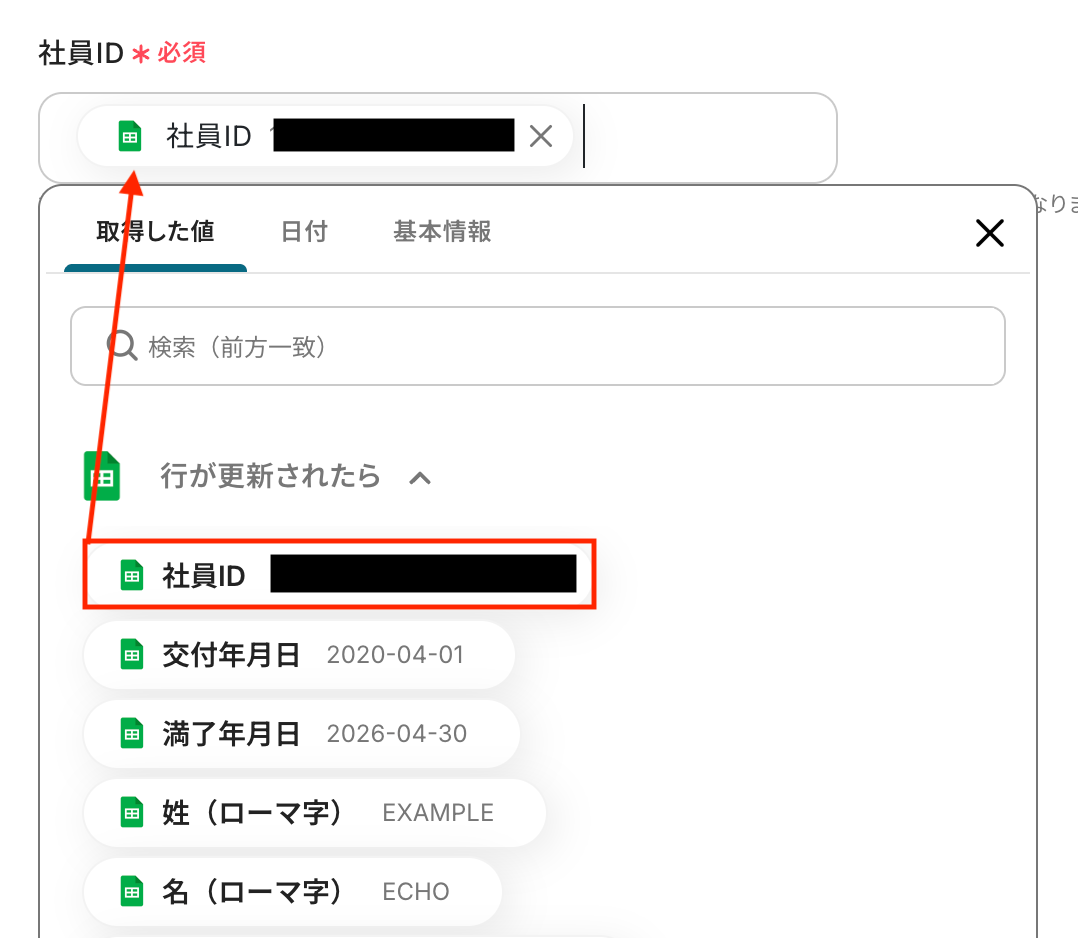The height and width of the screenshot is (938, 1078).
Task: Click the search magnifier icon
Action: [x=122, y=345]
